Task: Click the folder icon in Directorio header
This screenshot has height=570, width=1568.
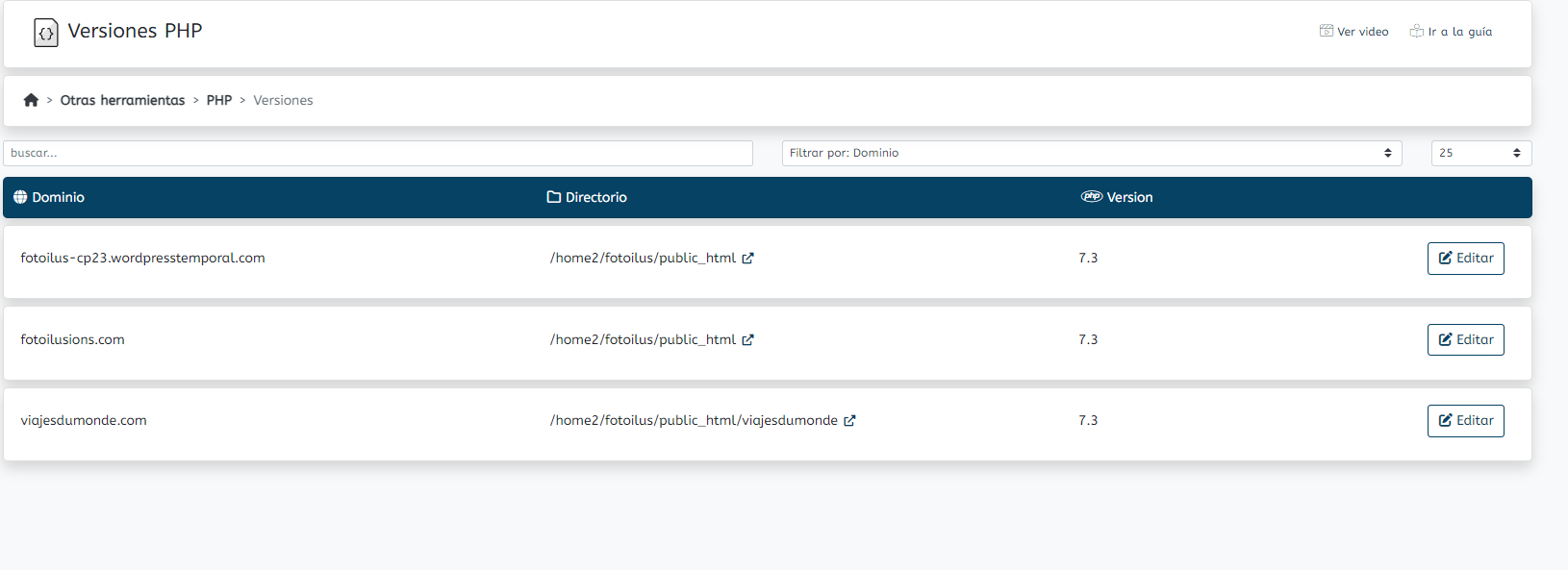Action: point(554,197)
